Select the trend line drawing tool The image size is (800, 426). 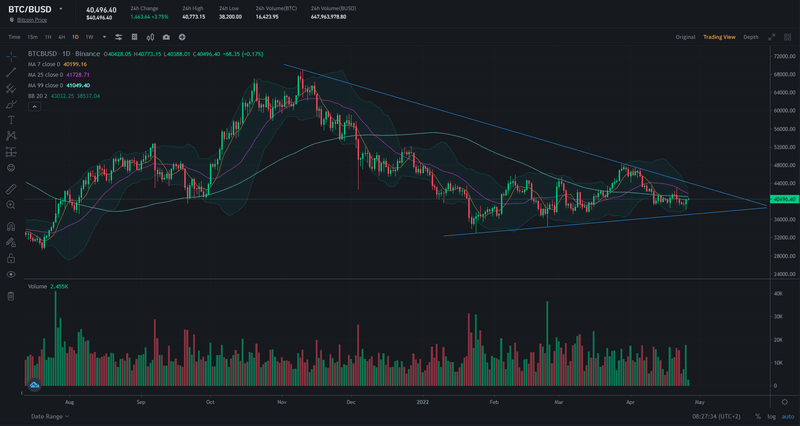point(11,72)
